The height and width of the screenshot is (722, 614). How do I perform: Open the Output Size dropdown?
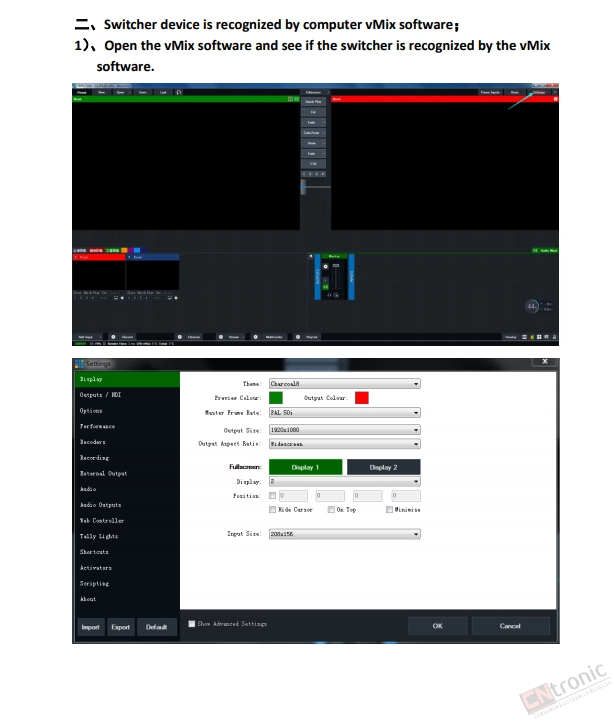[345, 430]
